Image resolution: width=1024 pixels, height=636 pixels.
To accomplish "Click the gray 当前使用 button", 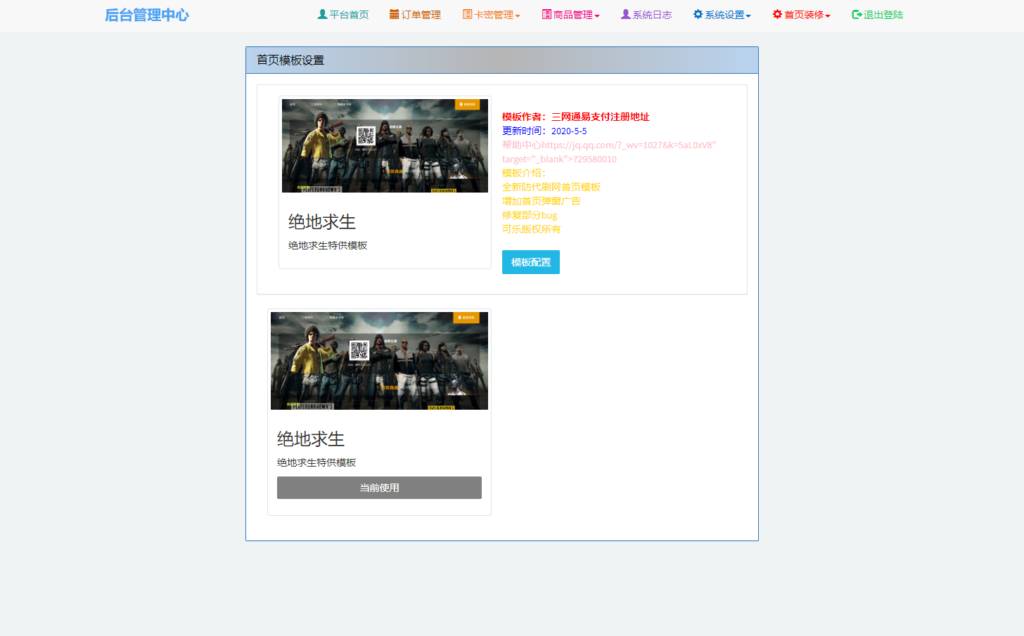I will point(379,488).
